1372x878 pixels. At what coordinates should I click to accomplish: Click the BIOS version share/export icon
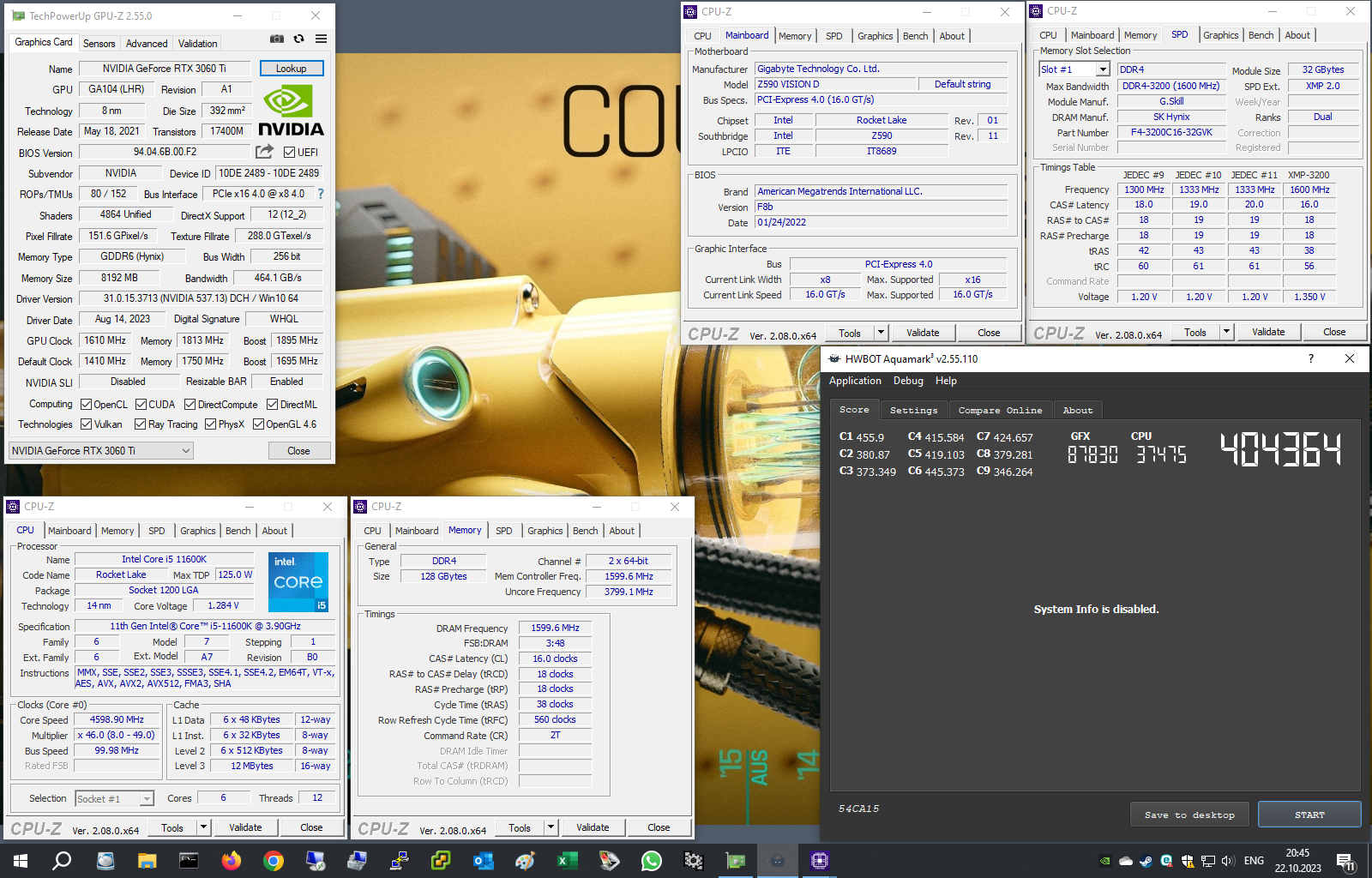click(x=264, y=152)
